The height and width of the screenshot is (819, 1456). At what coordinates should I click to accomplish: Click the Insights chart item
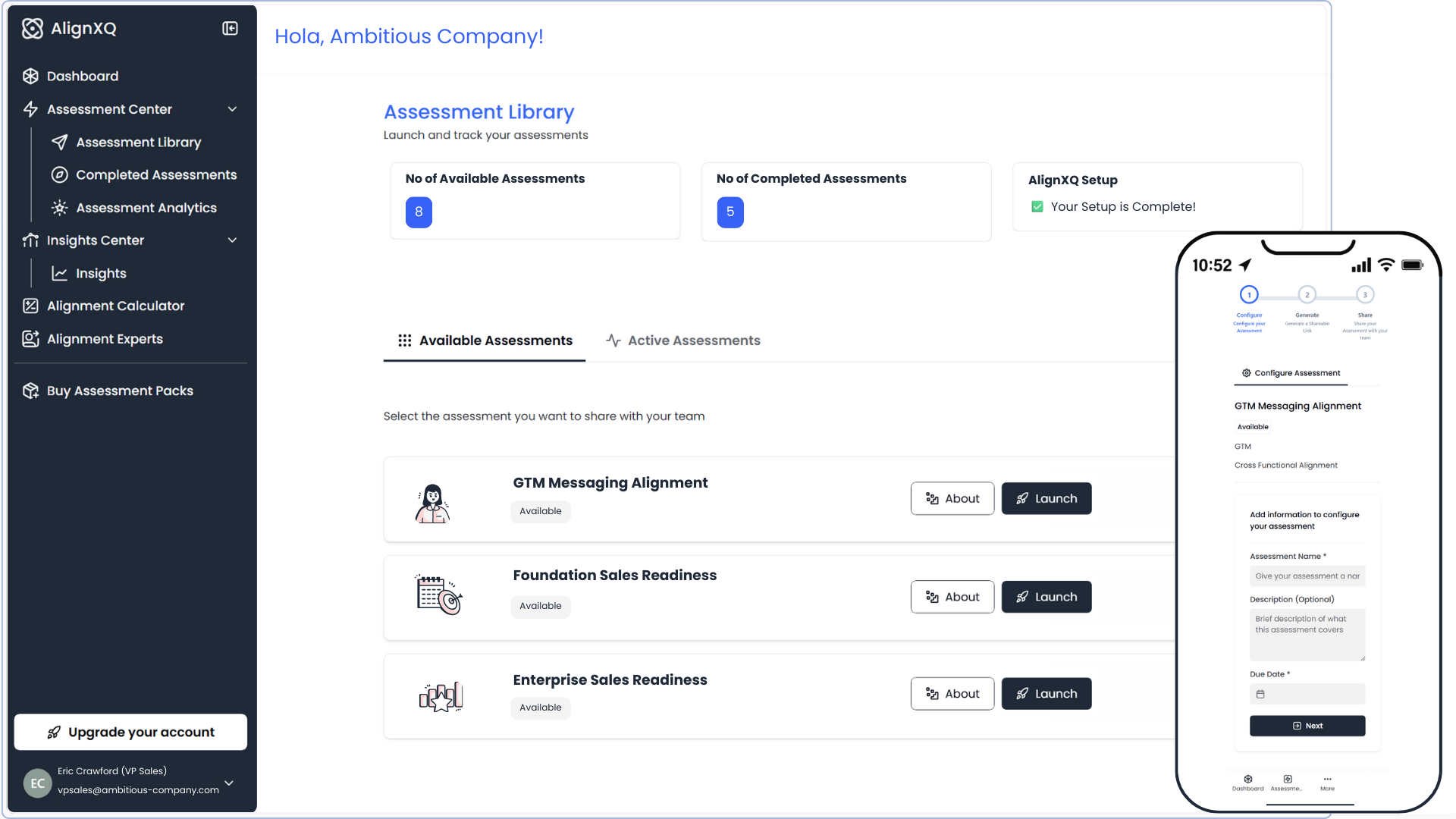pos(100,274)
